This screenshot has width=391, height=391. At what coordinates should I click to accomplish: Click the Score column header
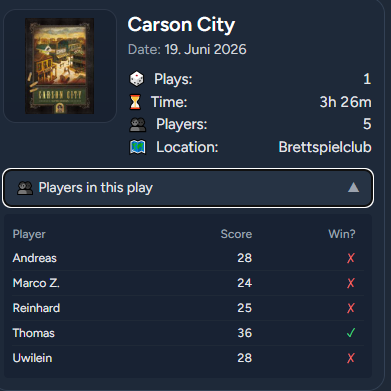(x=236, y=234)
